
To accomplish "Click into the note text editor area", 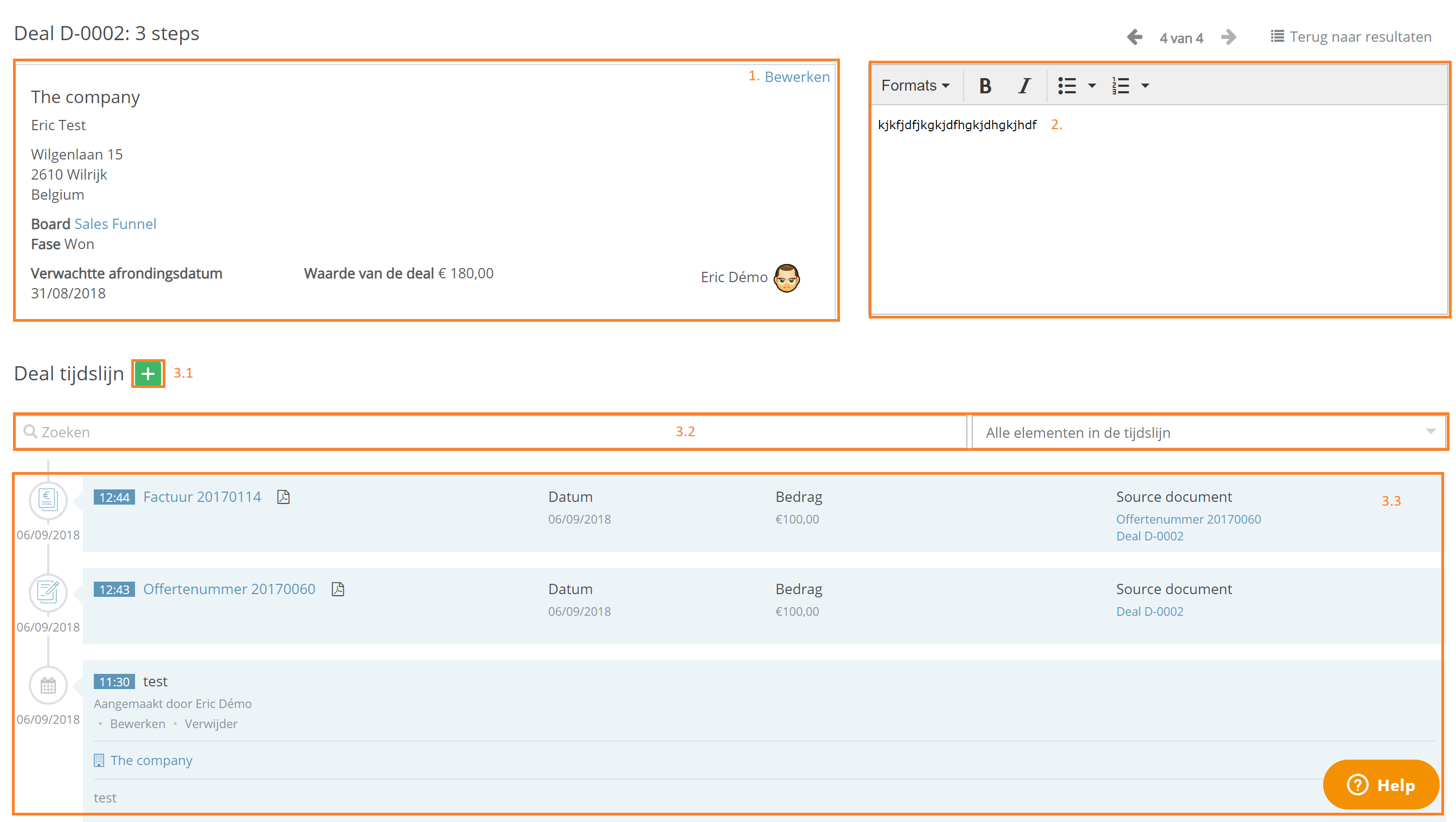I will click(x=1159, y=209).
